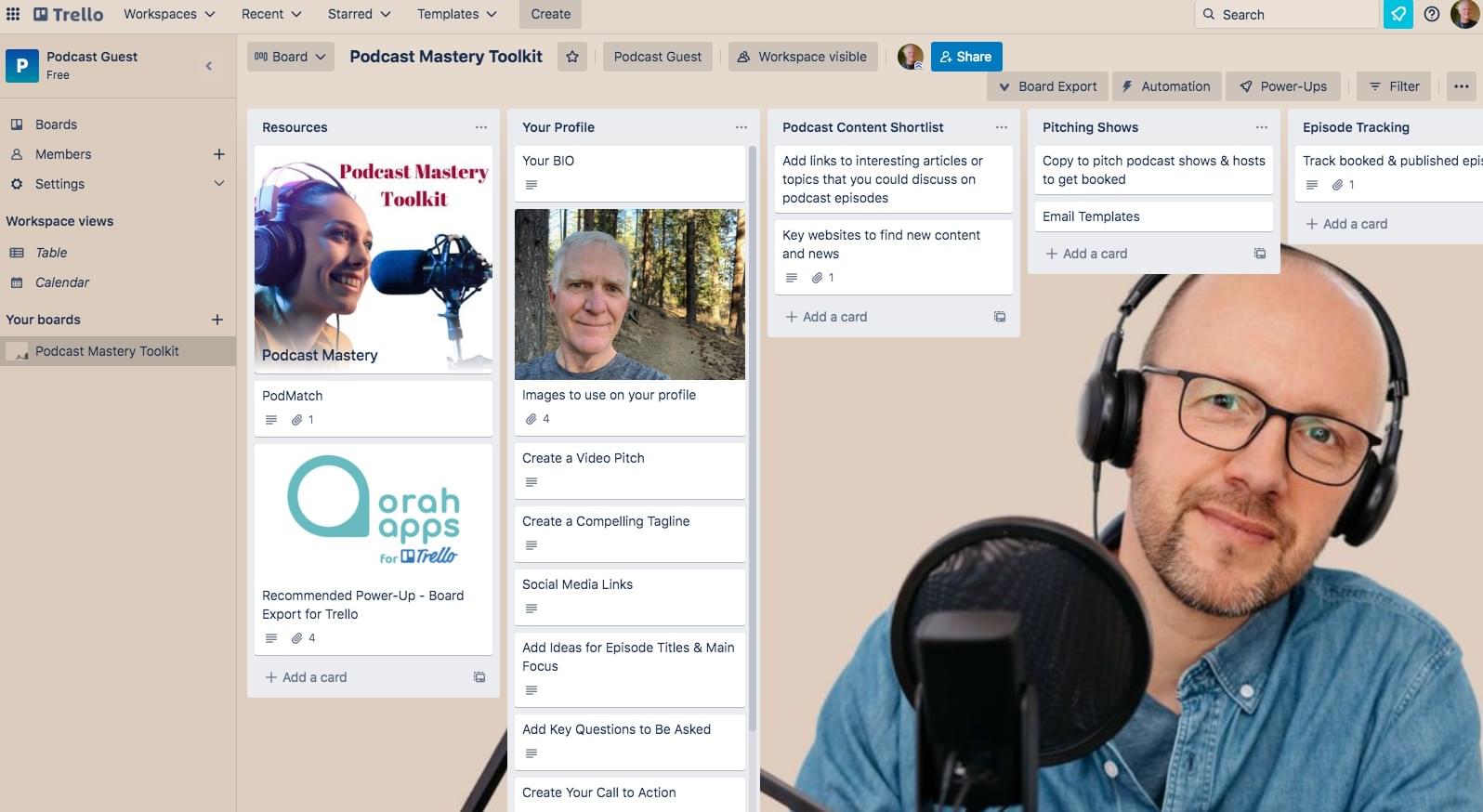Open the Board view switcher dropdown
This screenshot has width=1483, height=812.
291,57
